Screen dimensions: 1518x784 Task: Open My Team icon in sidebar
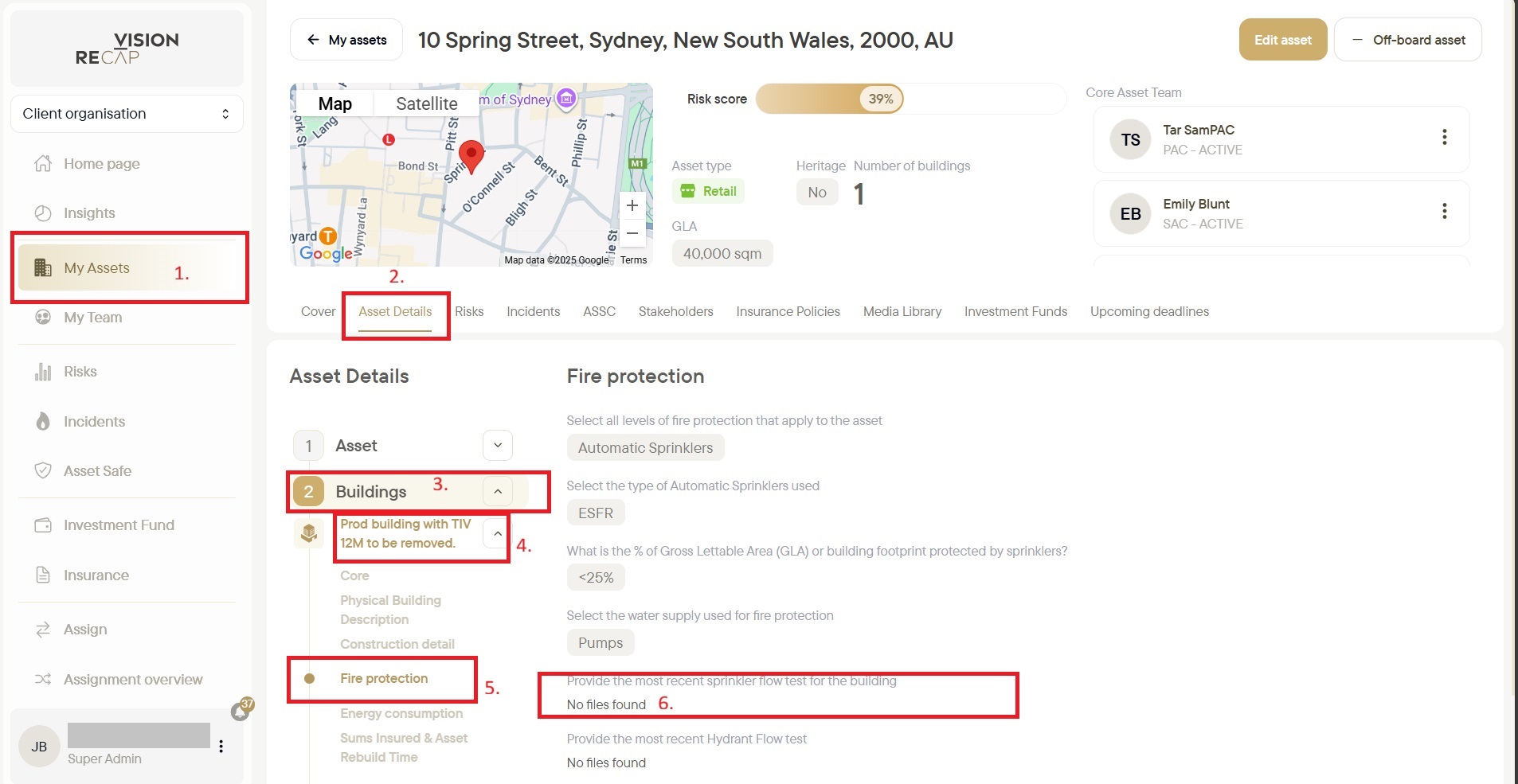43,317
